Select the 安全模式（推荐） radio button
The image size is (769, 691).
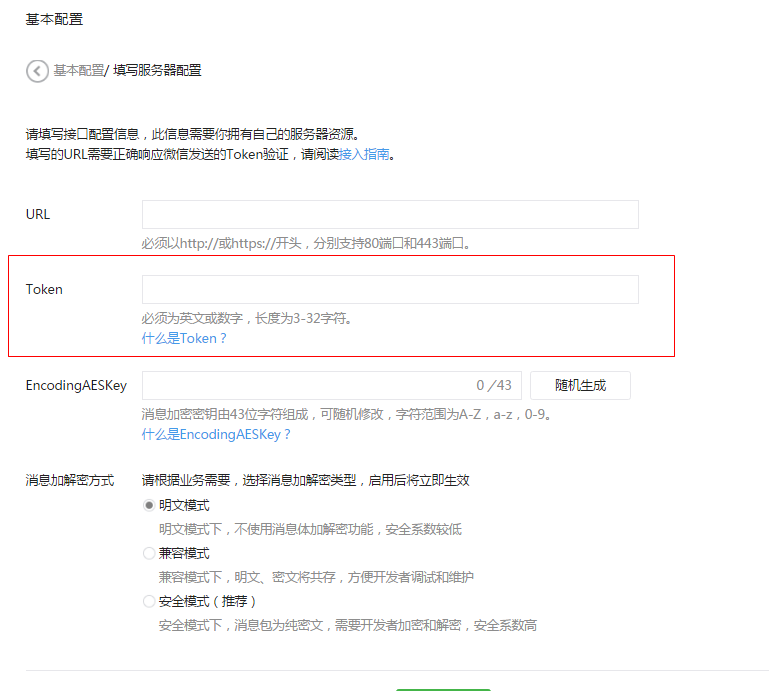tap(149, 601)
